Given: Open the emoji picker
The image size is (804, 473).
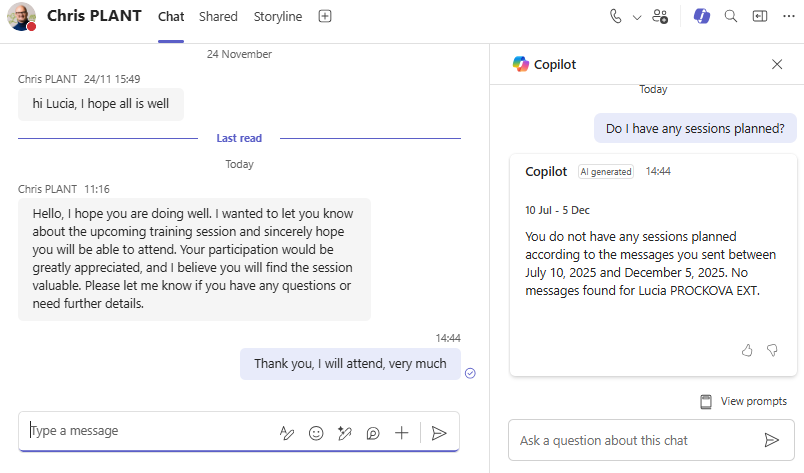Looking at the screenshot, I should [316, 433].
